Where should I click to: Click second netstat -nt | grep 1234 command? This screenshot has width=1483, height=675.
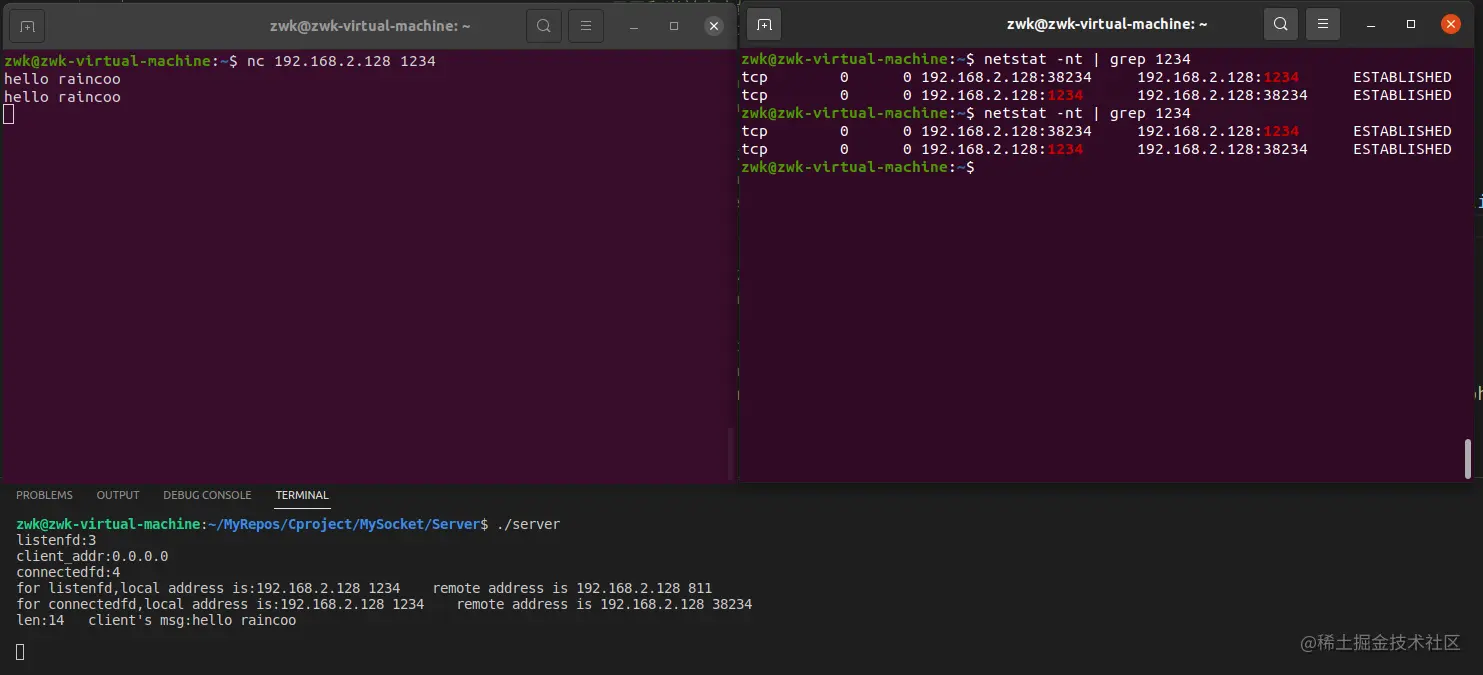[x=1087, y=113]
